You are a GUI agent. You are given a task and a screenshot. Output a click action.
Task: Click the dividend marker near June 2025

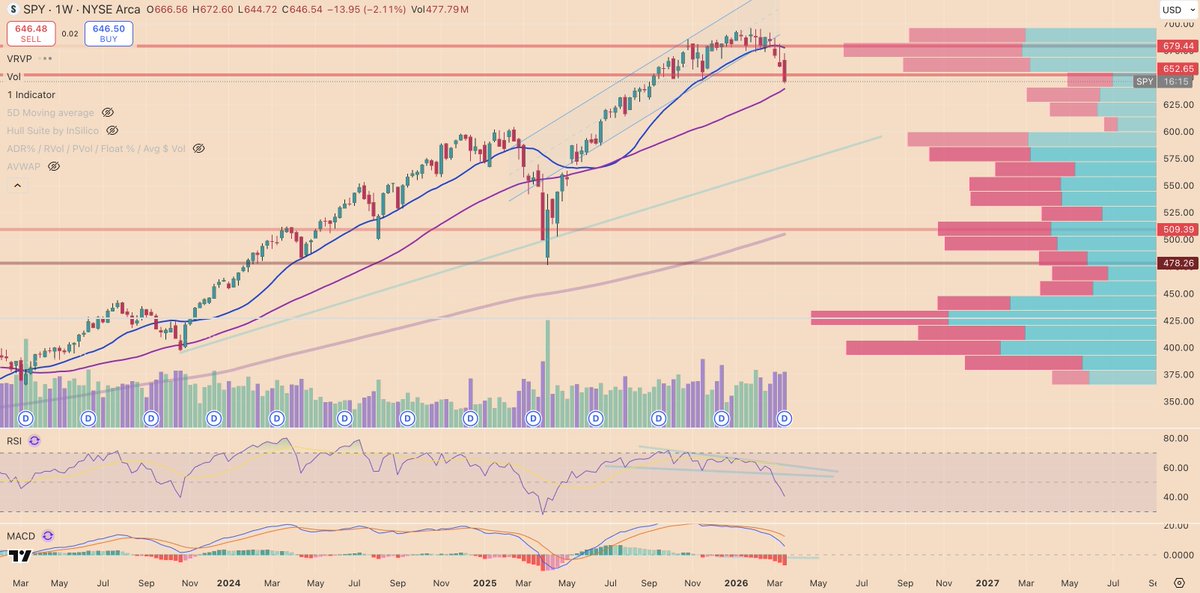596,417
